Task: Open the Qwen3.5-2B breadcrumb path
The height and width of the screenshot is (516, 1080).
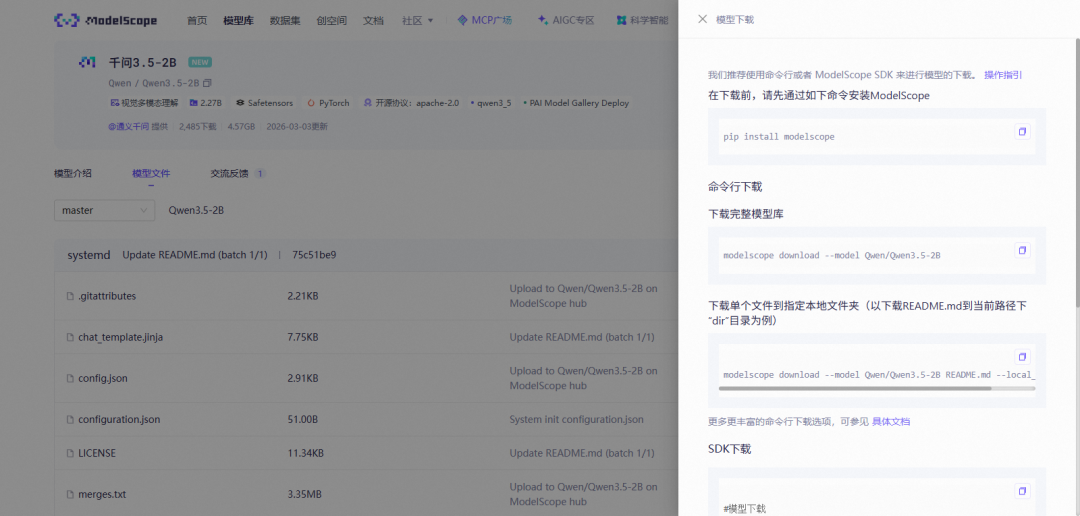Action: pyautogui.click(x=196, y=210)
